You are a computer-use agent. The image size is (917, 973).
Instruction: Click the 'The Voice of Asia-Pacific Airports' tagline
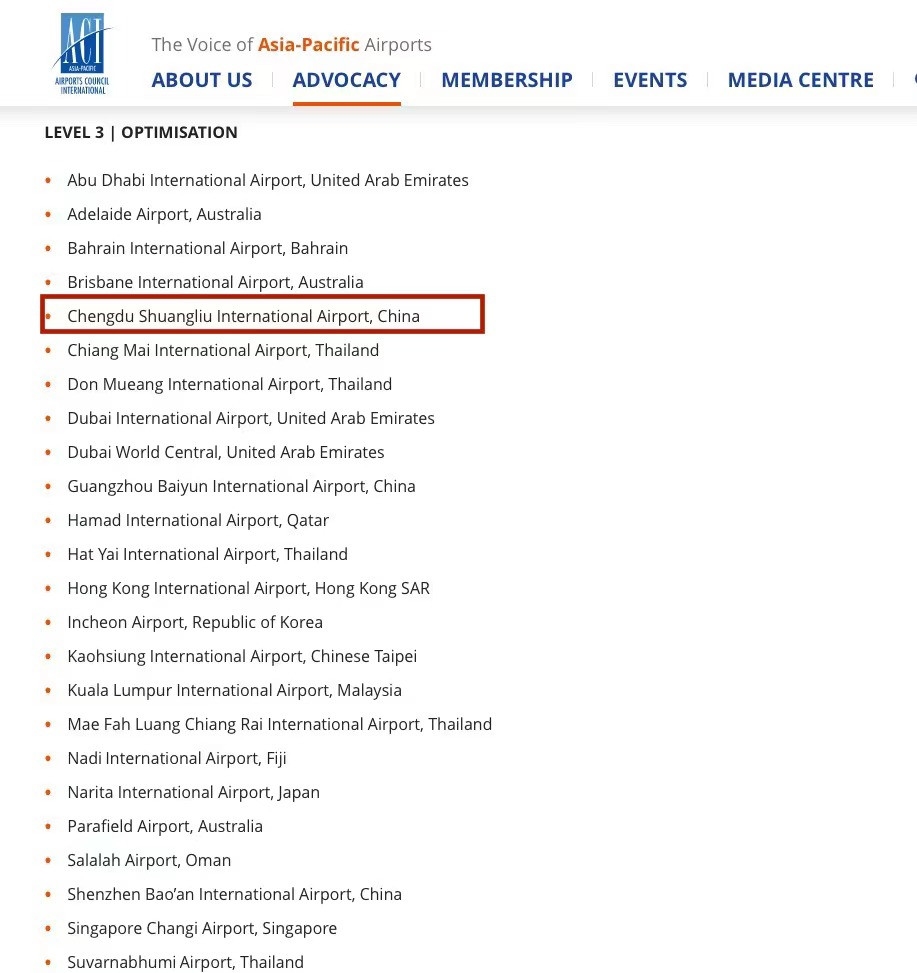click(291, 45)
